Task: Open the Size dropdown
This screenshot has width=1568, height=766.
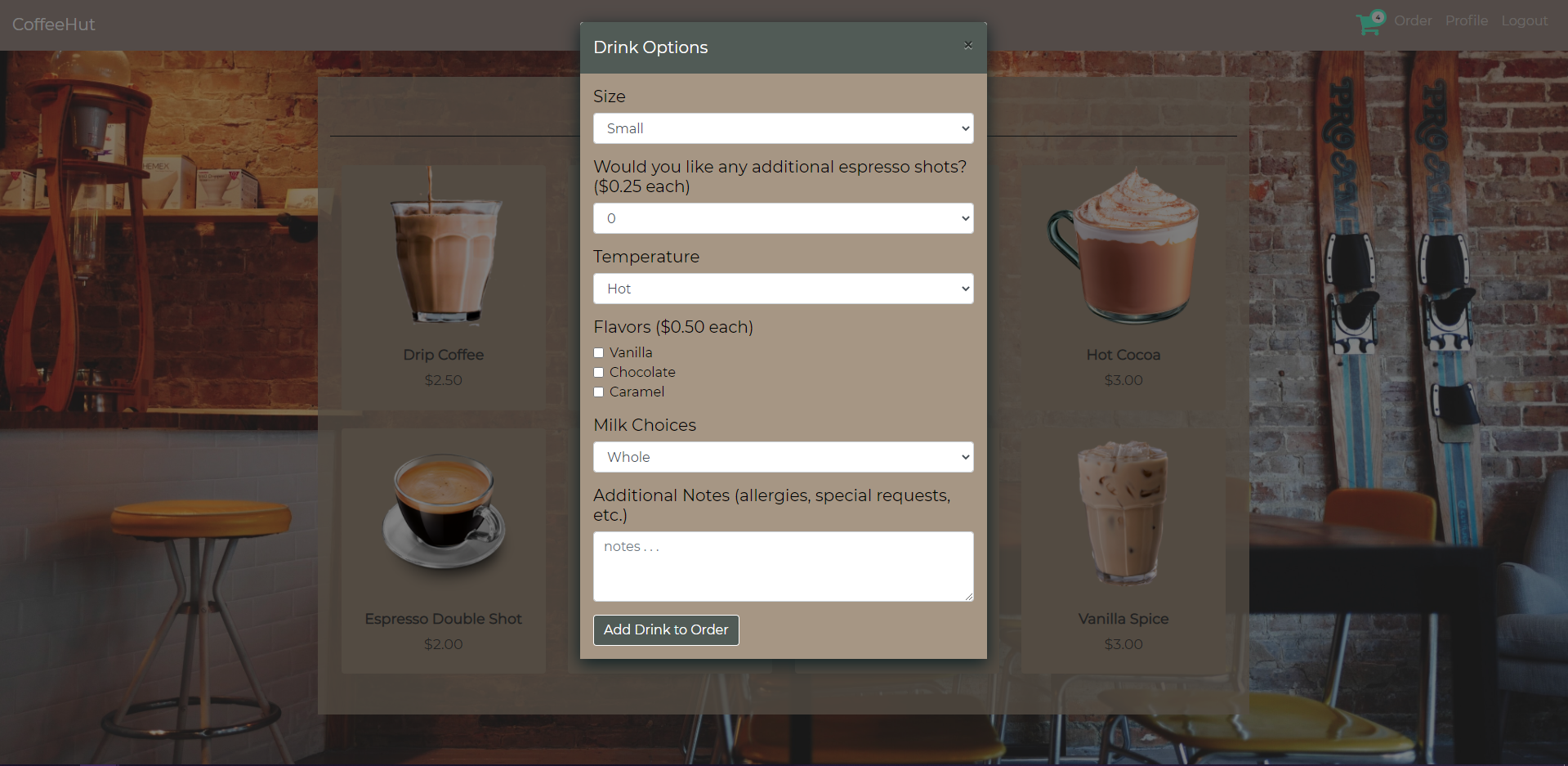Action: pos(782,128)
